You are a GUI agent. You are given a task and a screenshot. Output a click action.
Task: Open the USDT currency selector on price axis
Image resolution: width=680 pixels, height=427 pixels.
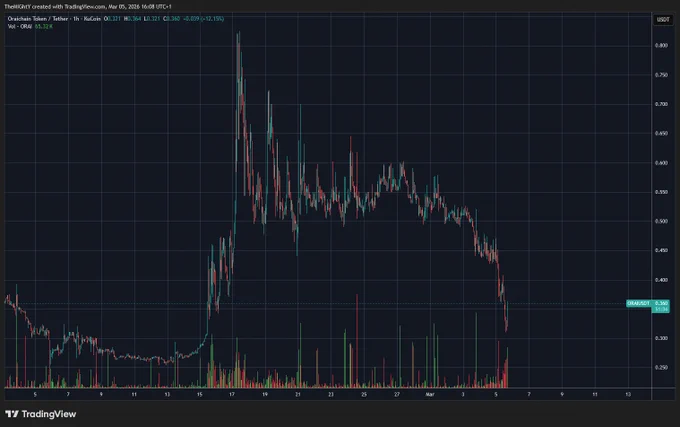click(x=663, y=20)
